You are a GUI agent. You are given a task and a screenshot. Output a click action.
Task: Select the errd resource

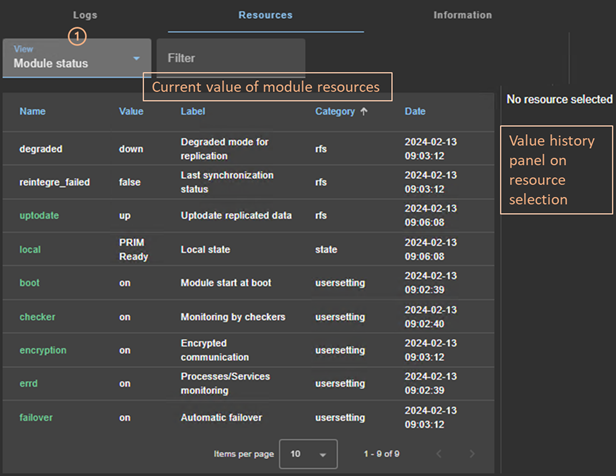29,383
